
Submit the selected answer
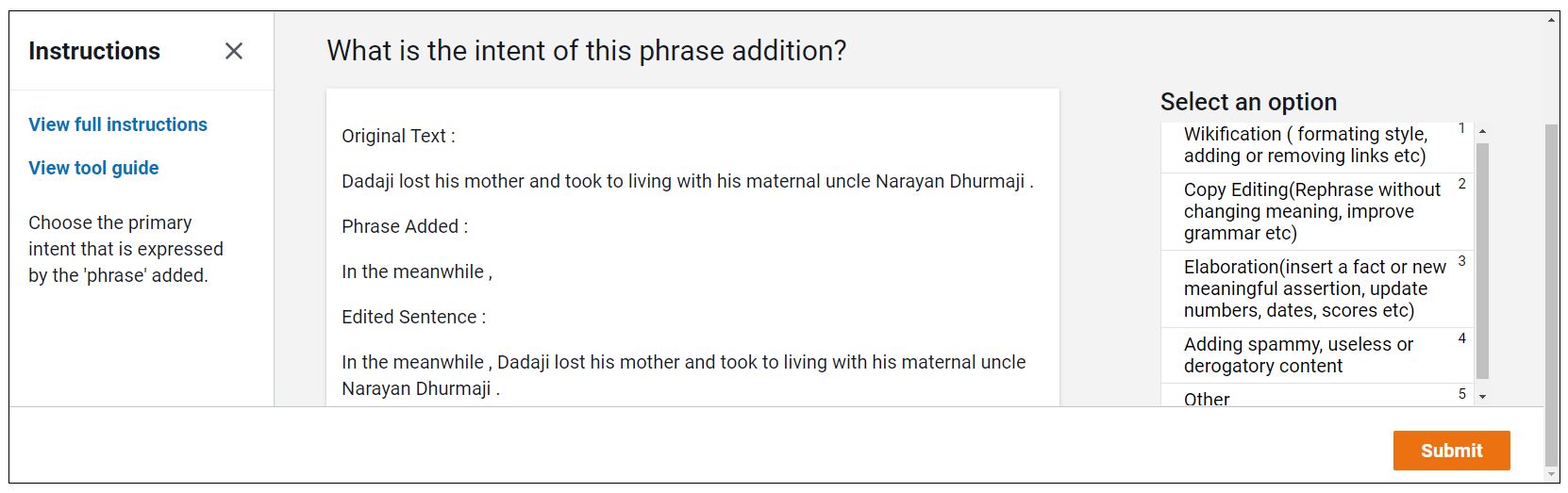(1451, 451)
